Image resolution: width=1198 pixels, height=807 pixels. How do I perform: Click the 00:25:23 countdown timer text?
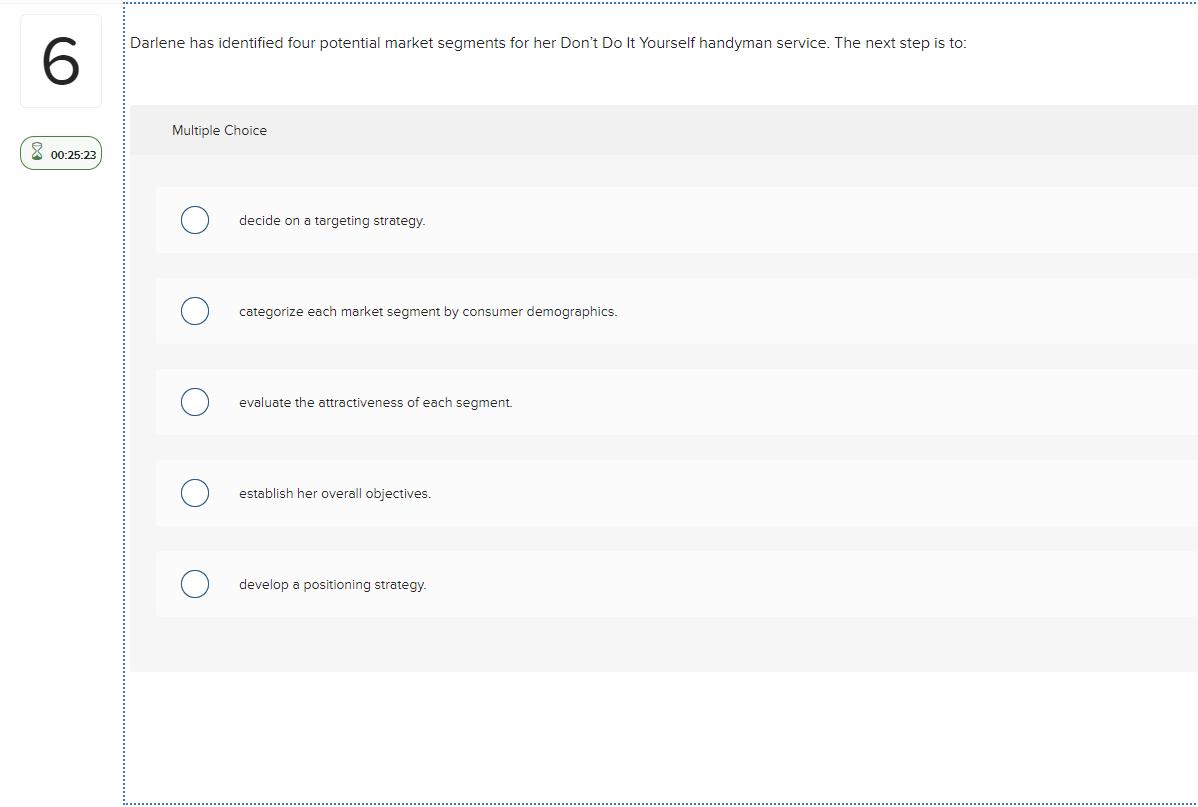coord(73,155)
